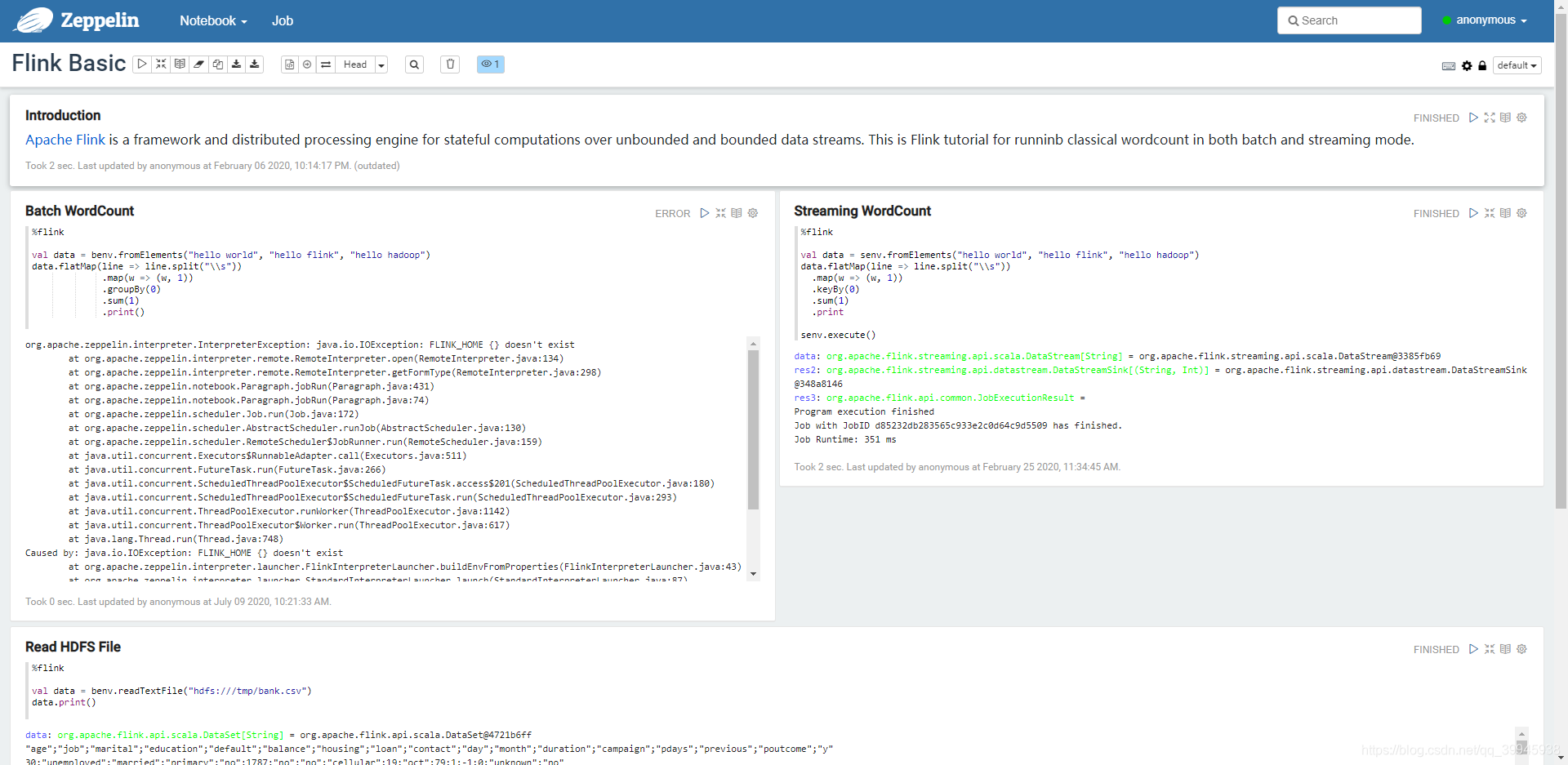Open settings gear of Batch WordCount paragraph
The height and width of the screenshot is (765, 1568).
pyautogui.click(x=753, y=213)
